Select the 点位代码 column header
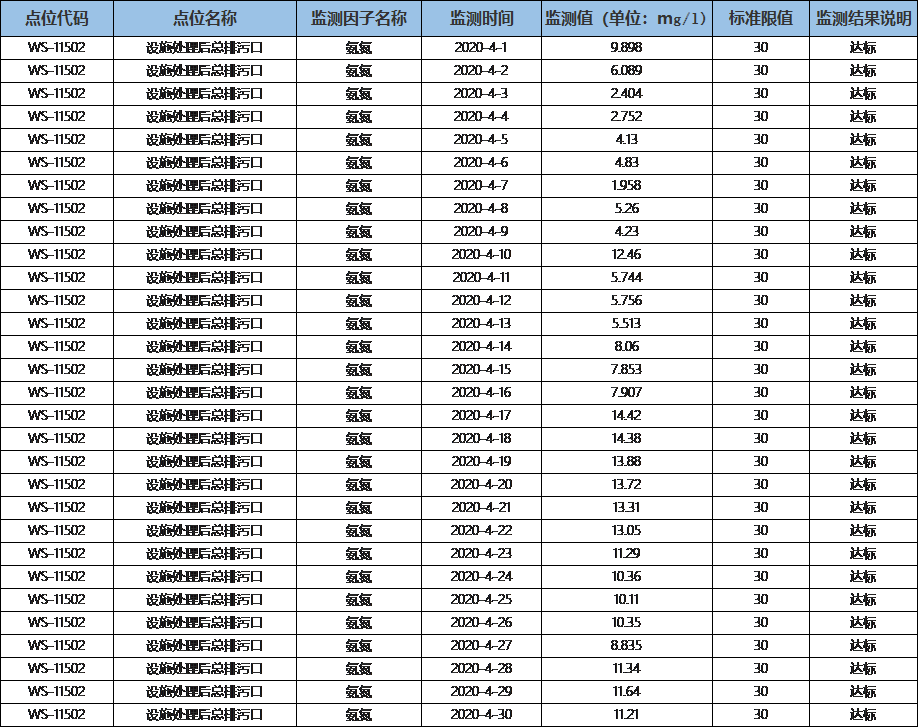919x728 pixels. (57, 19)
